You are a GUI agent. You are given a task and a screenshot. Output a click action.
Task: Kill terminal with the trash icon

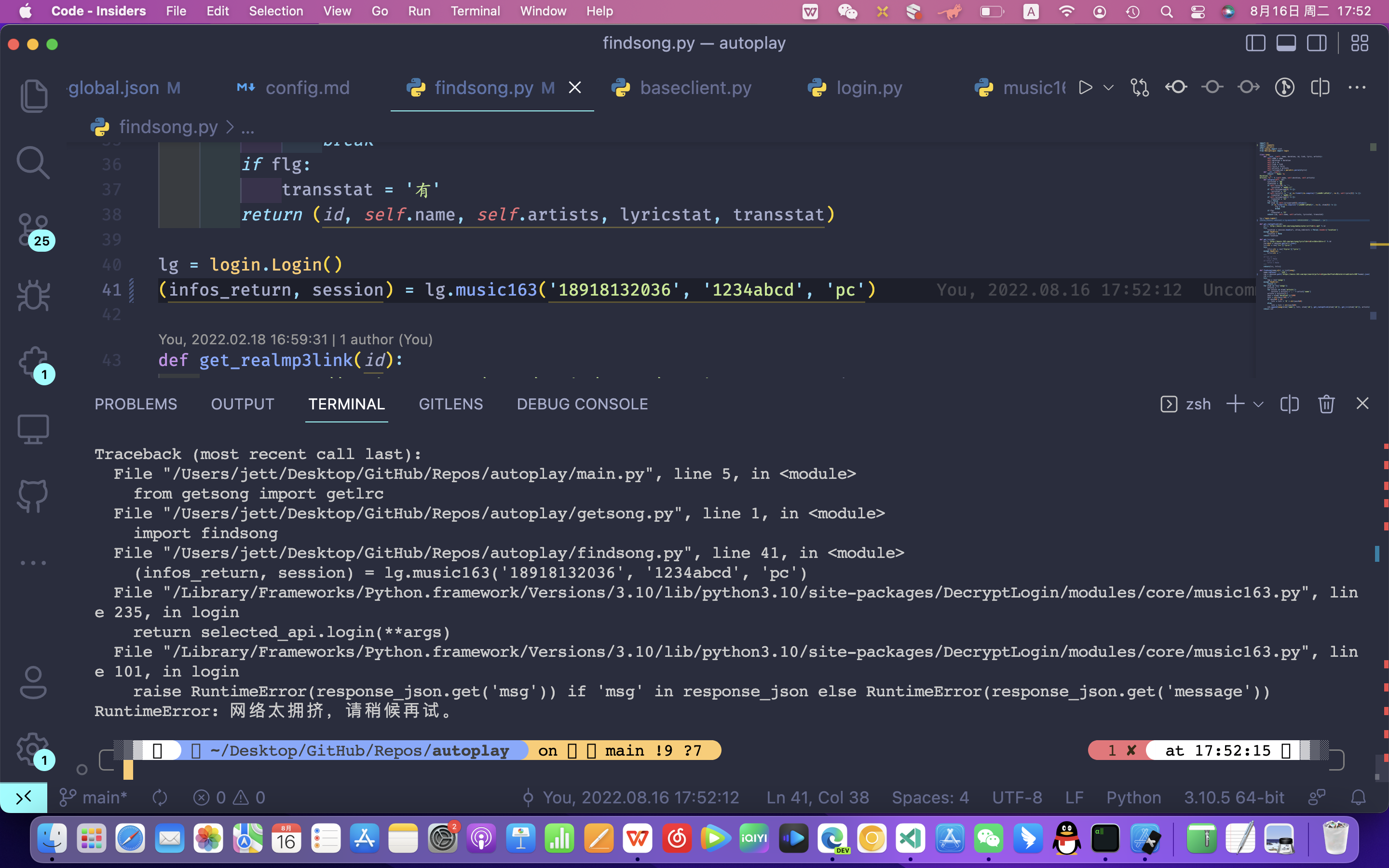point(1326,404)
